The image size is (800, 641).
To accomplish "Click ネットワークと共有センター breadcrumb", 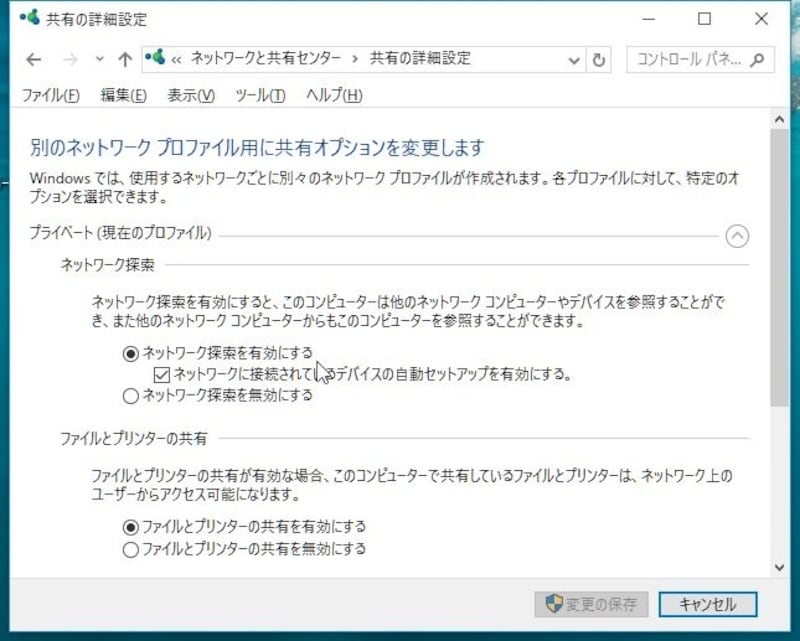I will pos(265,59).
